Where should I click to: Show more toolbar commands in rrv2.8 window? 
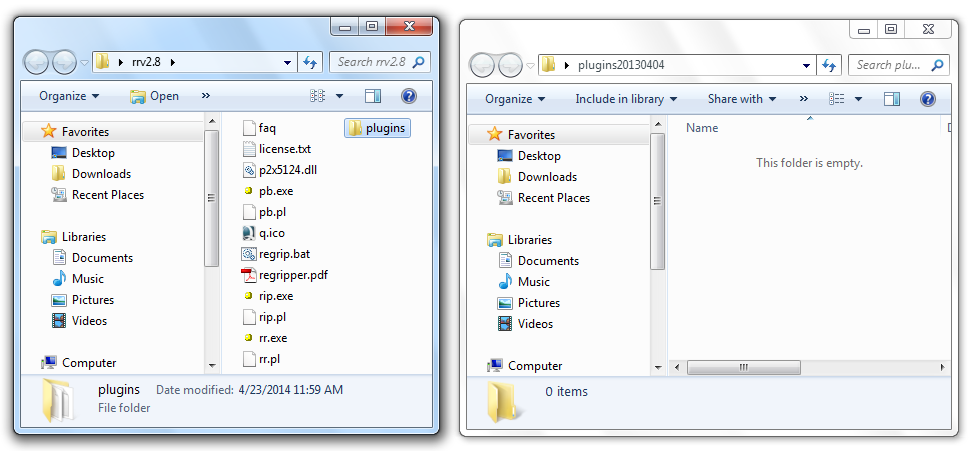[x=206, y=96]
